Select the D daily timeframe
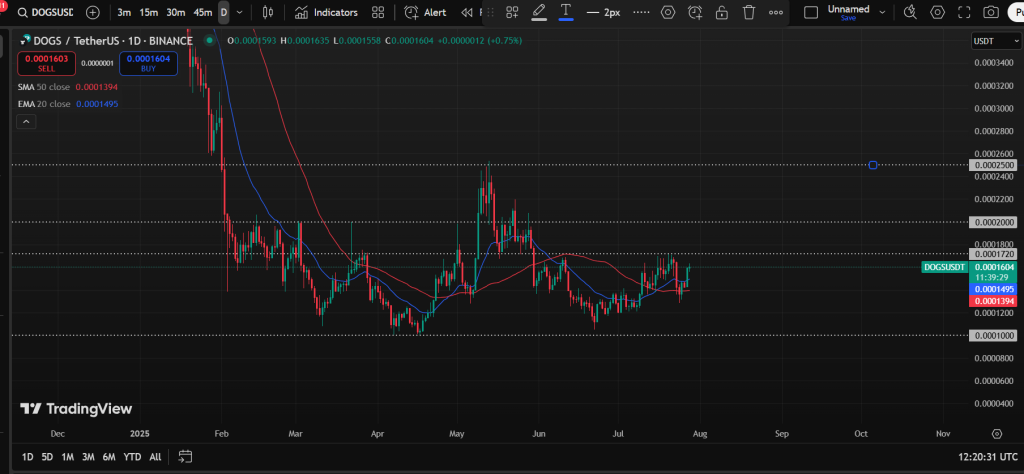1024x474 pixels. pos(223,12)
